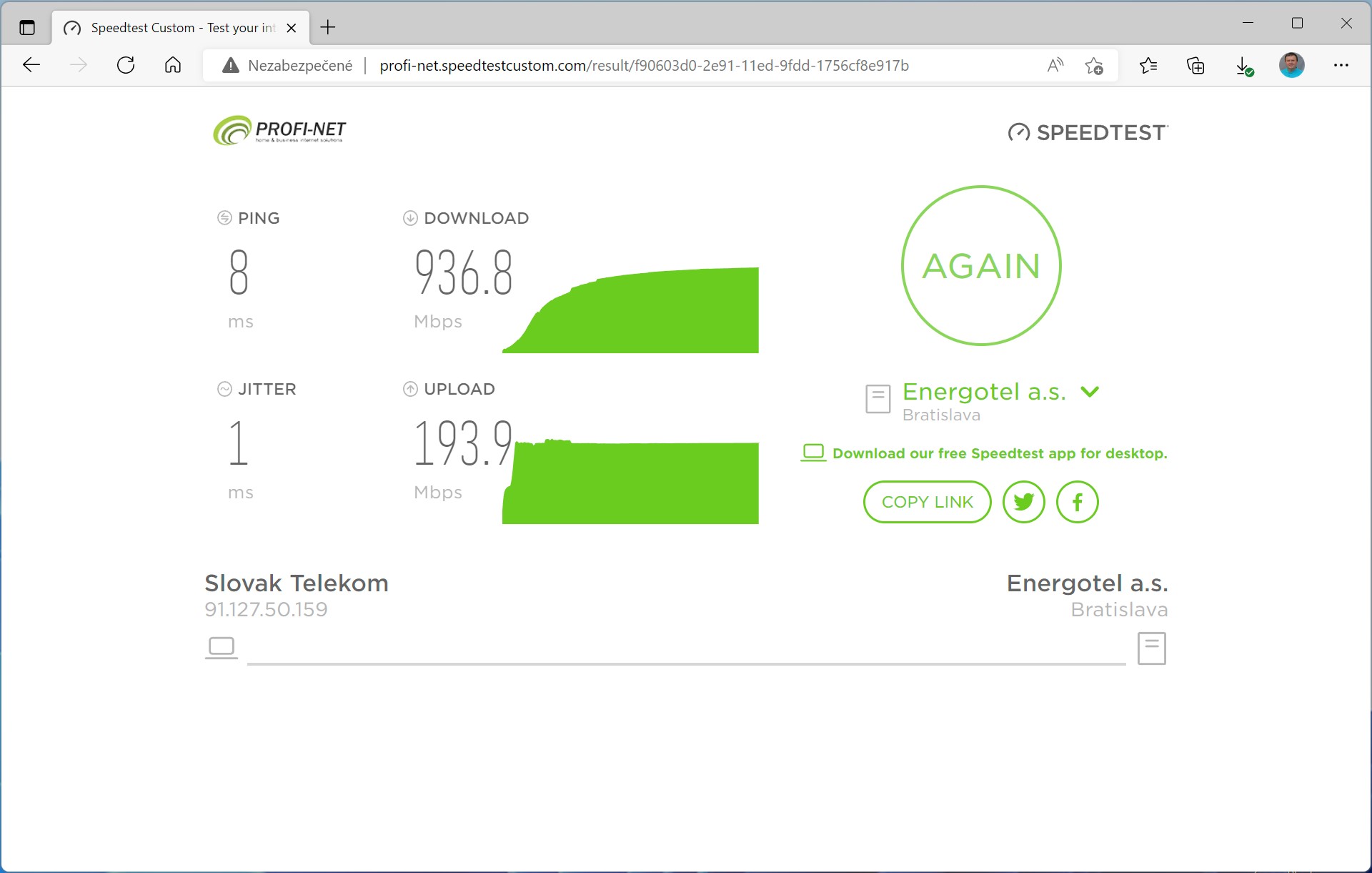Add this page to favorites star
This screenshot has width=1372, height=873.
click(x=1093, y=66)
